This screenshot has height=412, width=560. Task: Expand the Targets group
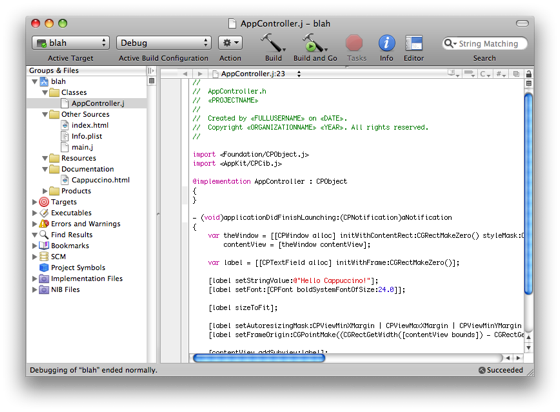coord(35,202)
